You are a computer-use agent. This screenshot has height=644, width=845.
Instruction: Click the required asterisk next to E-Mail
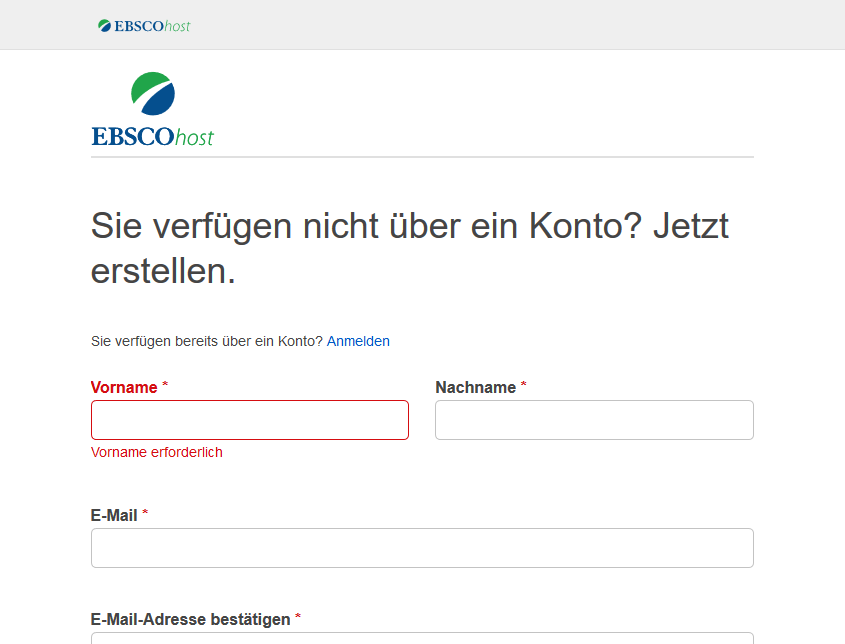(x=145, y=514)
